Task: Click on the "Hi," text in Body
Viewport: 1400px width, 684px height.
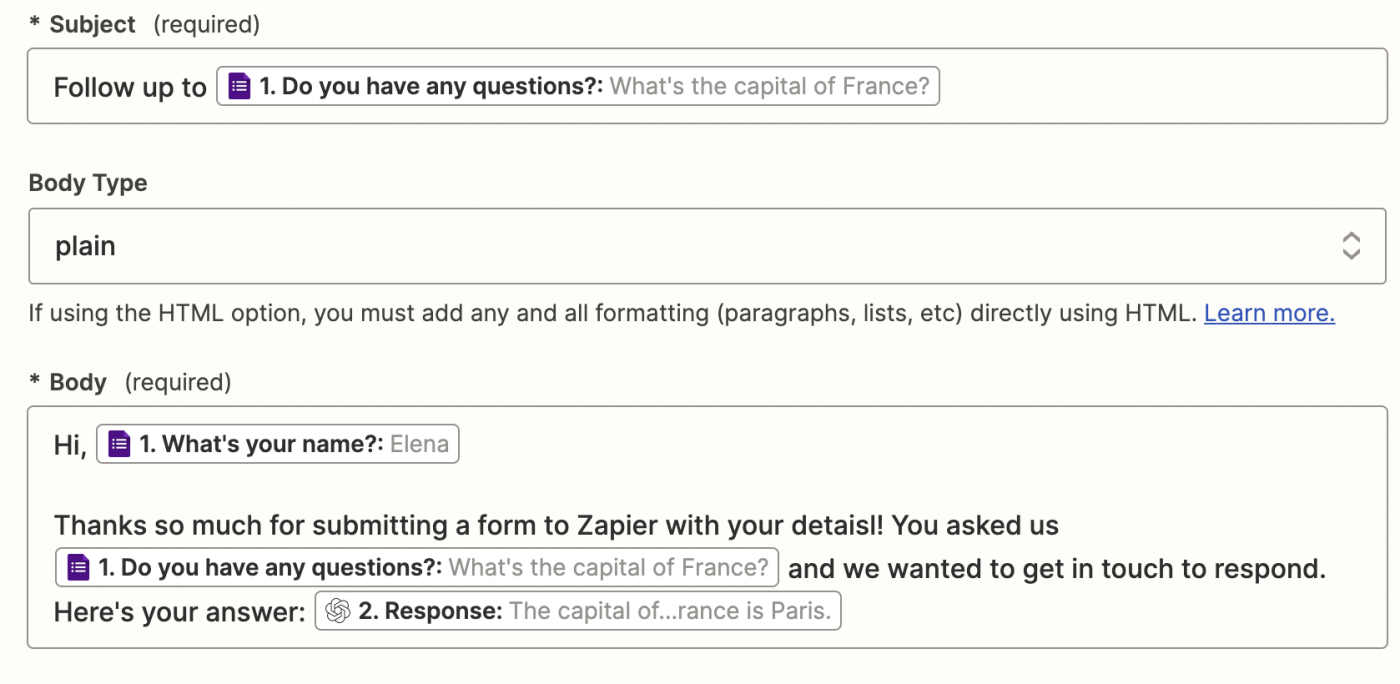Action: pos(70,445)
